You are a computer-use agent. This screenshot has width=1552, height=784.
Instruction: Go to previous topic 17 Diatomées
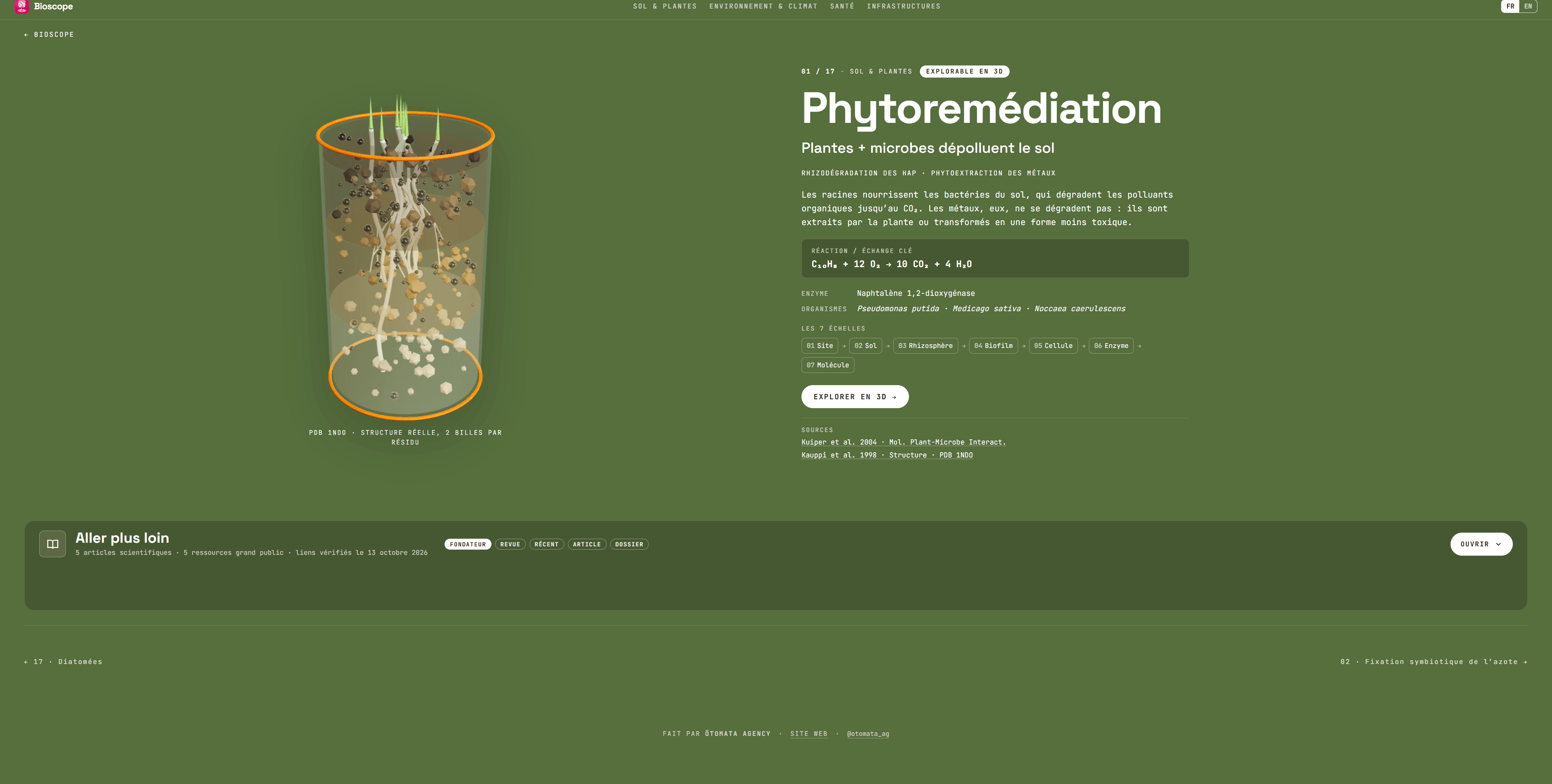63,662
